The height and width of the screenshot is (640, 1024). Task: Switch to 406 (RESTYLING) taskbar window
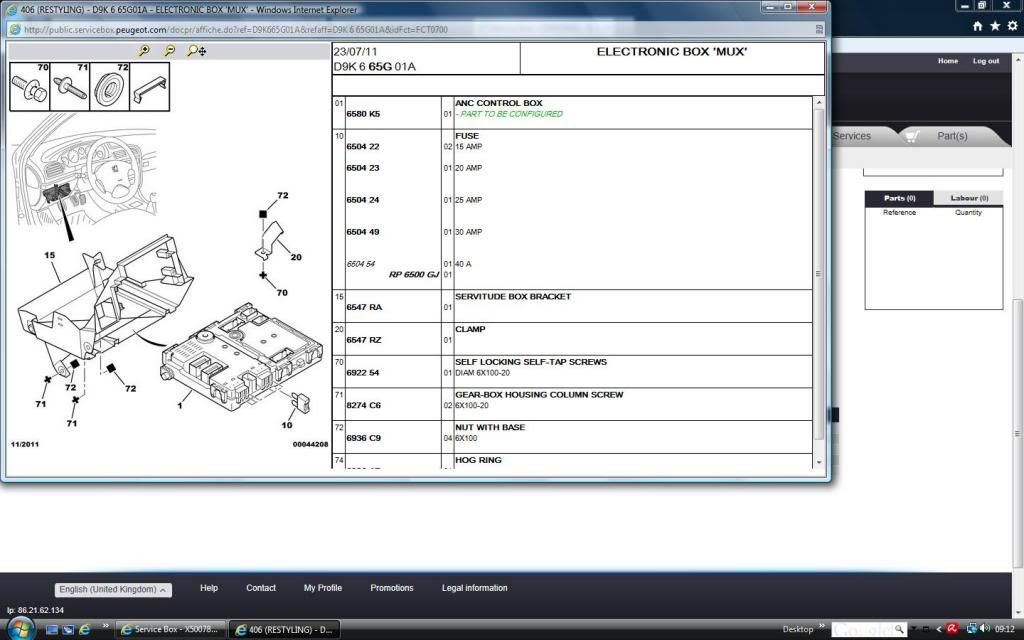coord(285,630)
